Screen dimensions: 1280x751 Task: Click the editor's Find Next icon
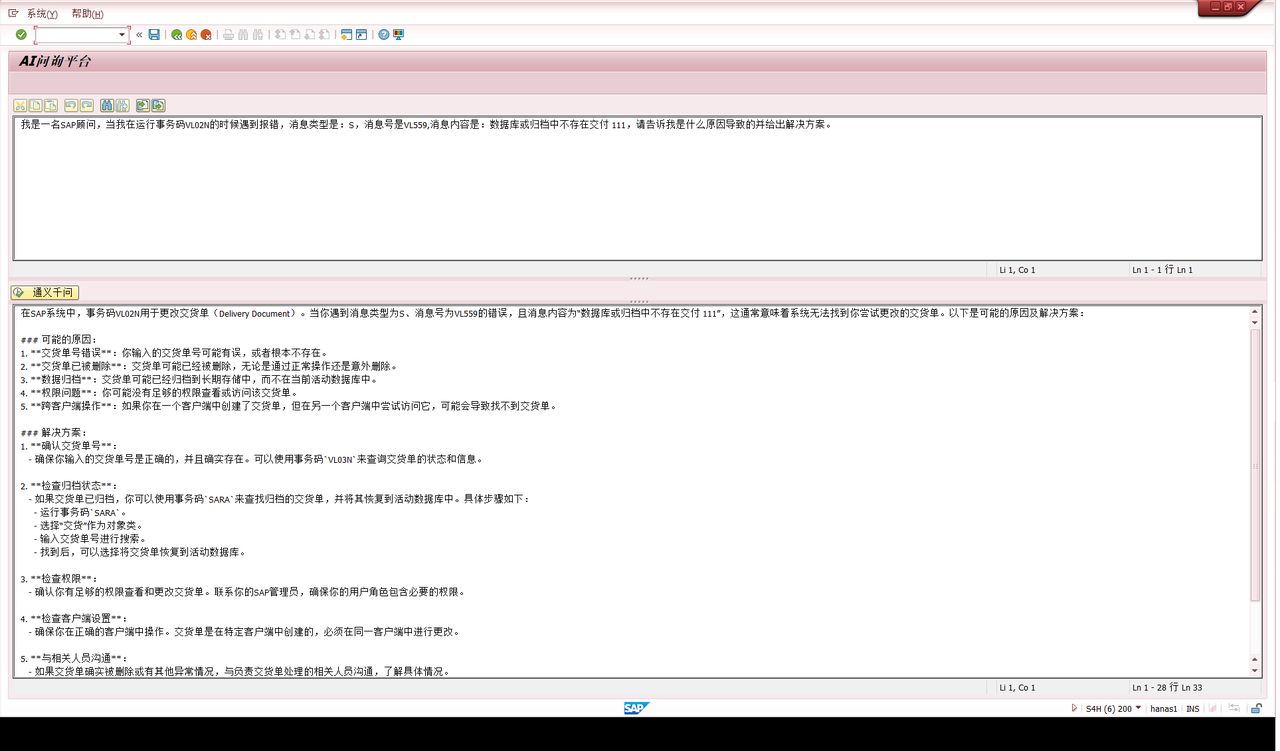coord(123,106)
